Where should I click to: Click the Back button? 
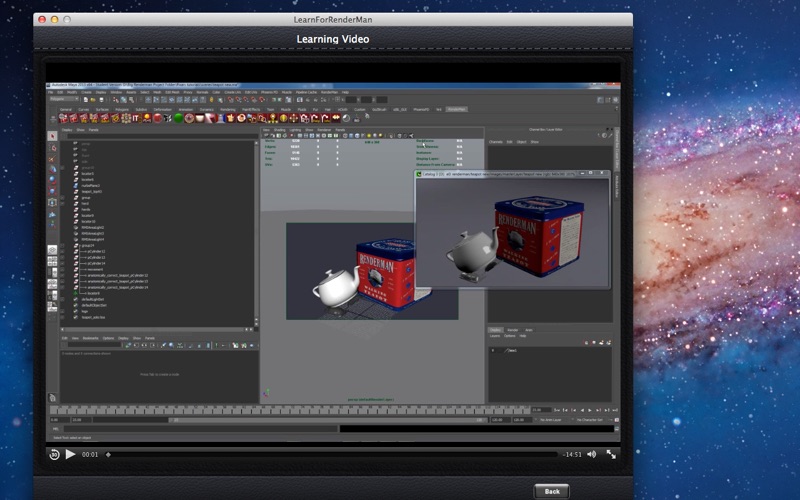[x=552, y=491]
